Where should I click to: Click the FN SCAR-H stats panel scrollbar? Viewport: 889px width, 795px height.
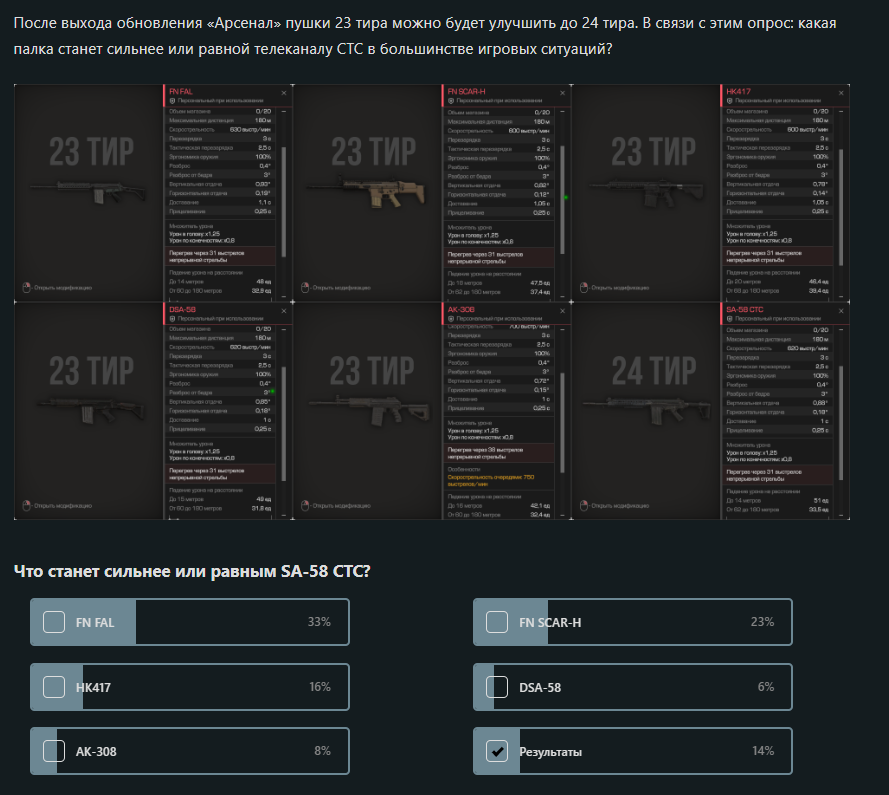pos(562,200)
